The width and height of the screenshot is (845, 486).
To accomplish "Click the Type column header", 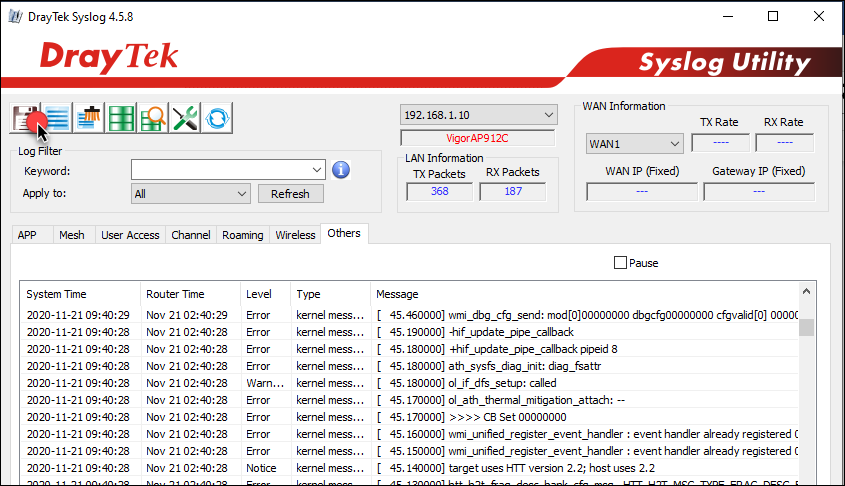I will [330, 294].
